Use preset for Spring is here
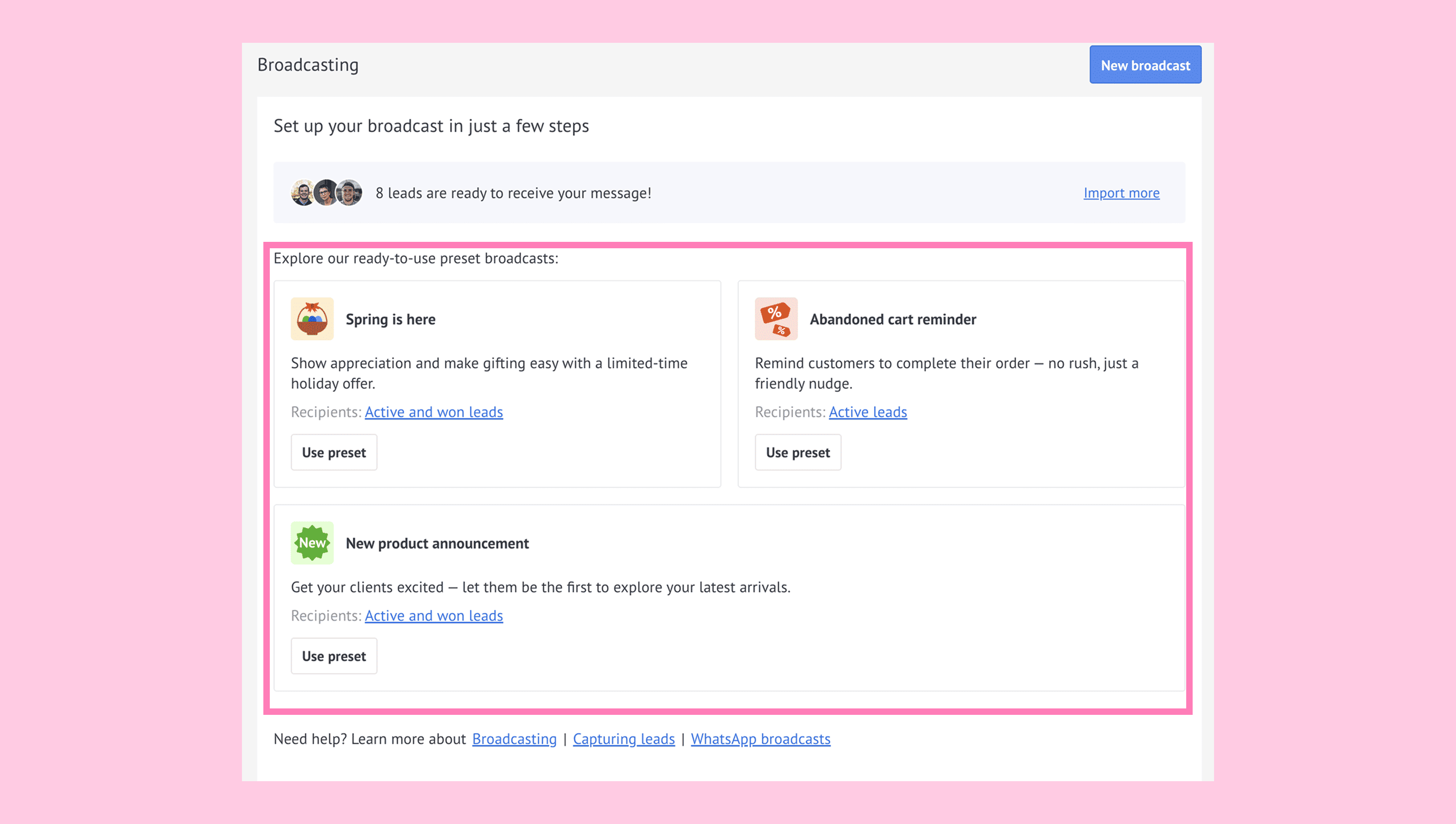The height and width of the screenshot is (824, 1456). [334, 453]
